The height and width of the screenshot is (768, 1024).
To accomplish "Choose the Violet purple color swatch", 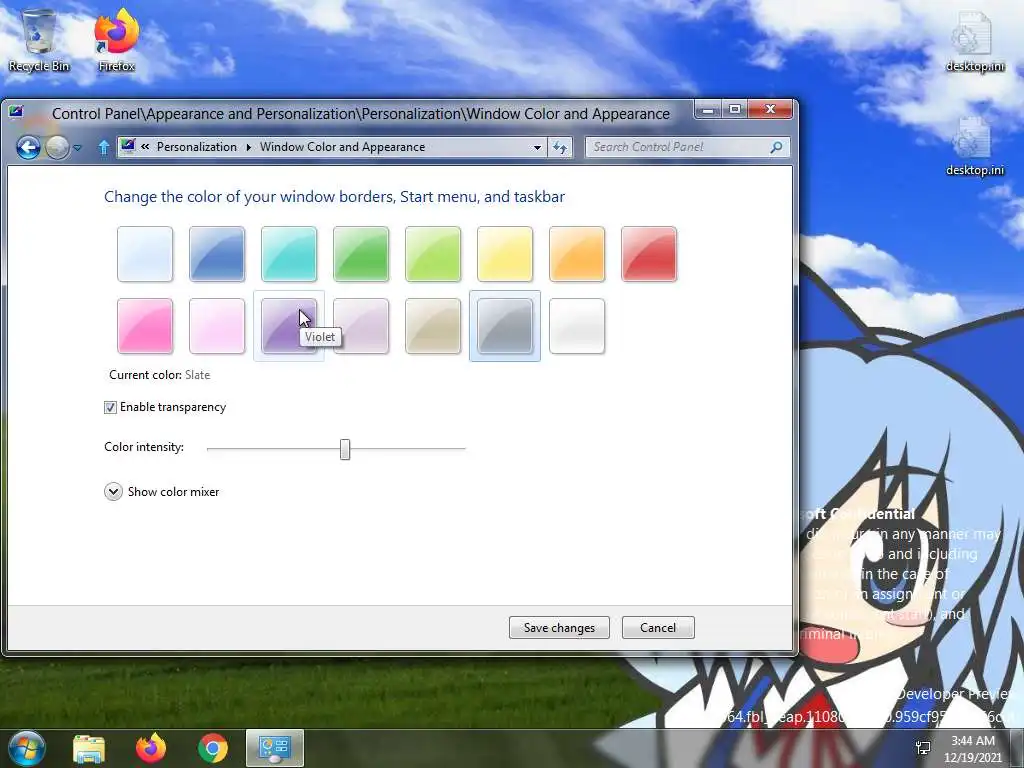I will pos(289,326).
